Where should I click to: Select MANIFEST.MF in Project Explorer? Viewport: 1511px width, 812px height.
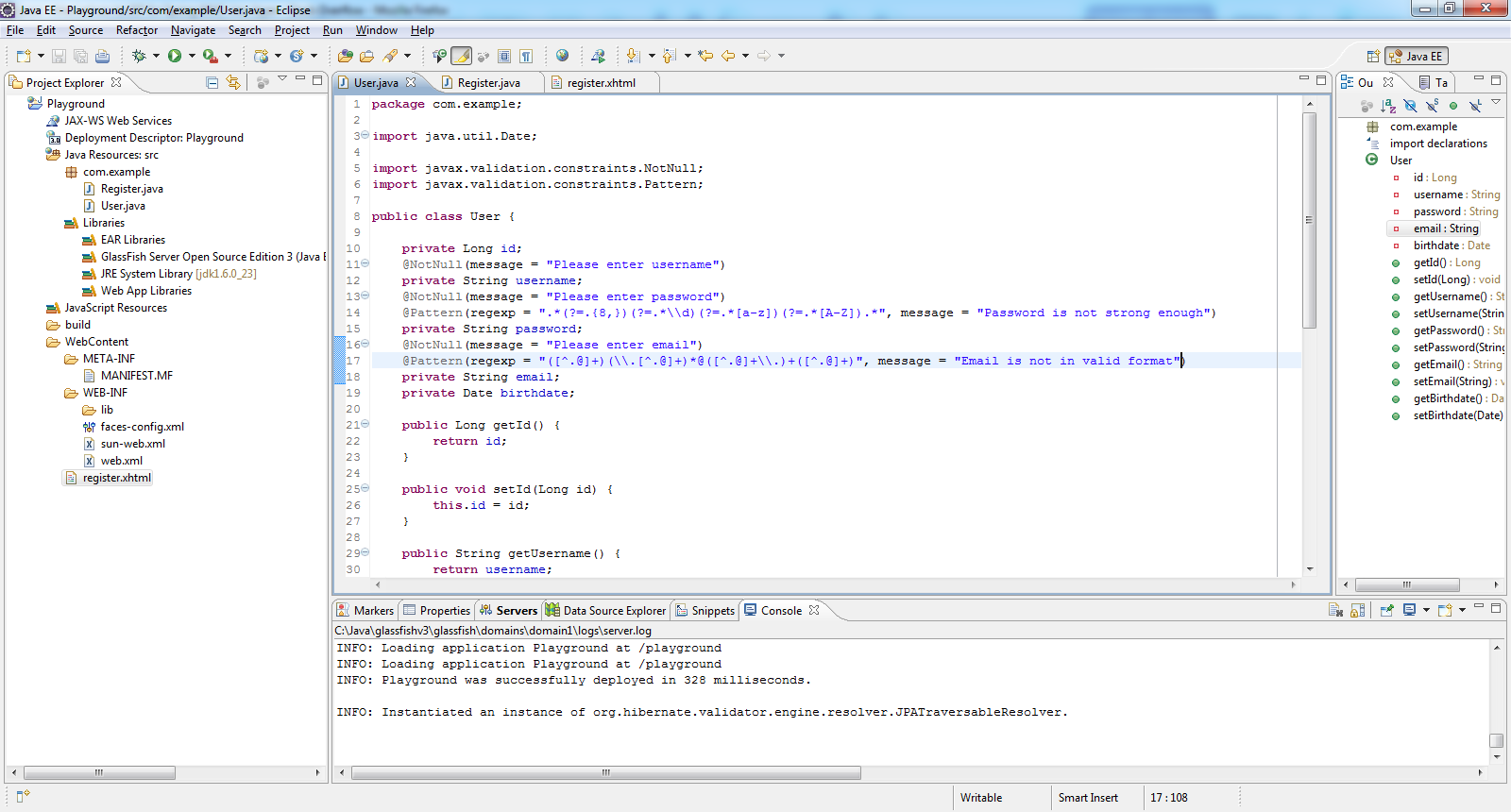[136, 376]
